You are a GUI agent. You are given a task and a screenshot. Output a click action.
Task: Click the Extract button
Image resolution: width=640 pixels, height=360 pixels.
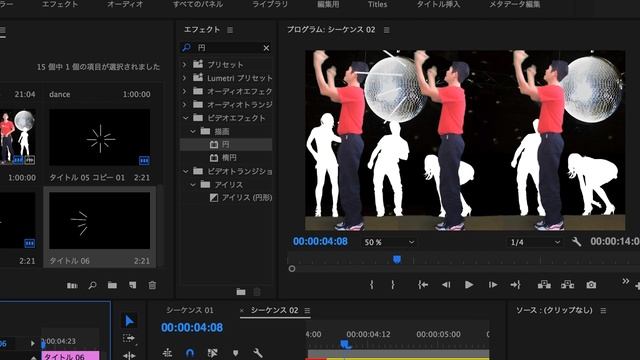(567, 284)
